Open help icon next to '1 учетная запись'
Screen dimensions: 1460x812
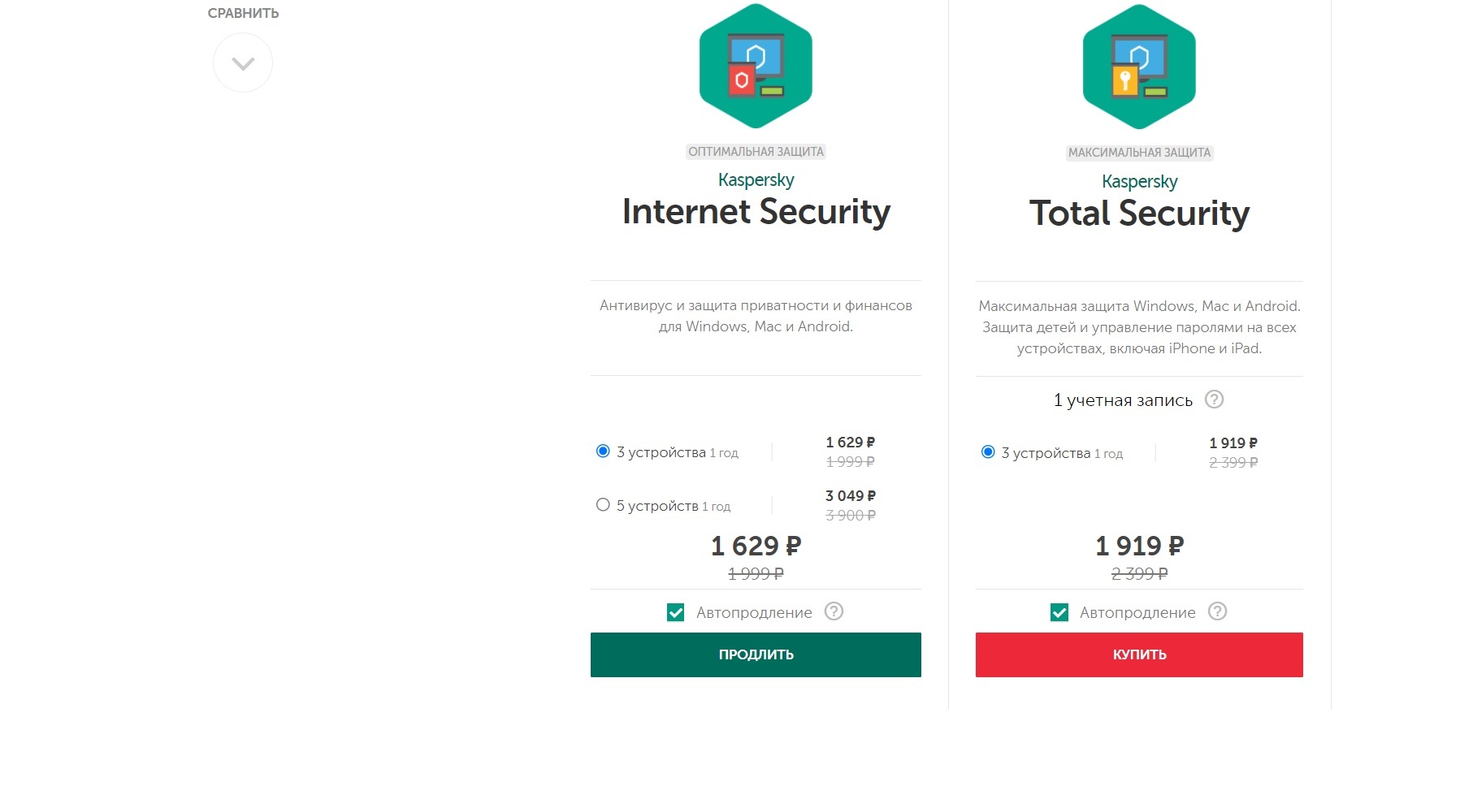1214,400
